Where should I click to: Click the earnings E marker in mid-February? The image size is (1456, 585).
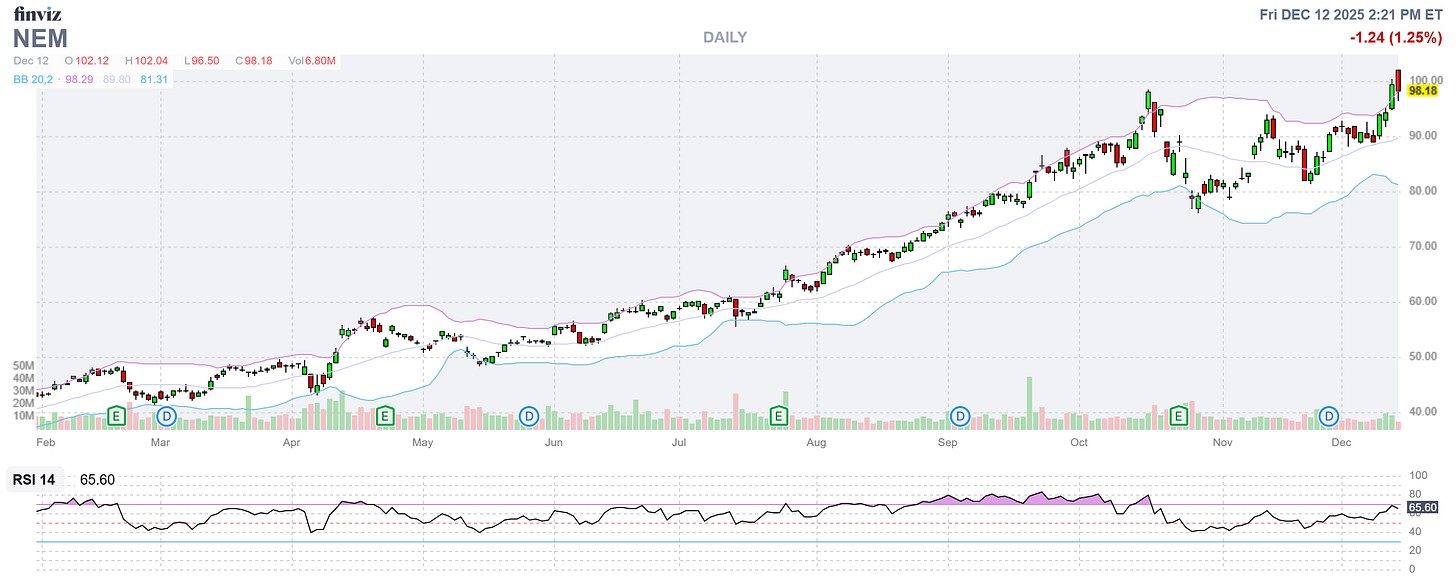116,414
